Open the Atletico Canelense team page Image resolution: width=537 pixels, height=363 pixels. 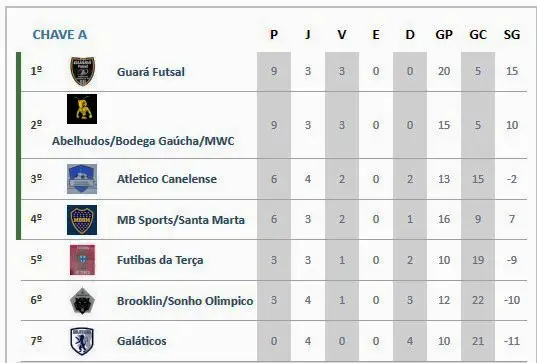167,179
